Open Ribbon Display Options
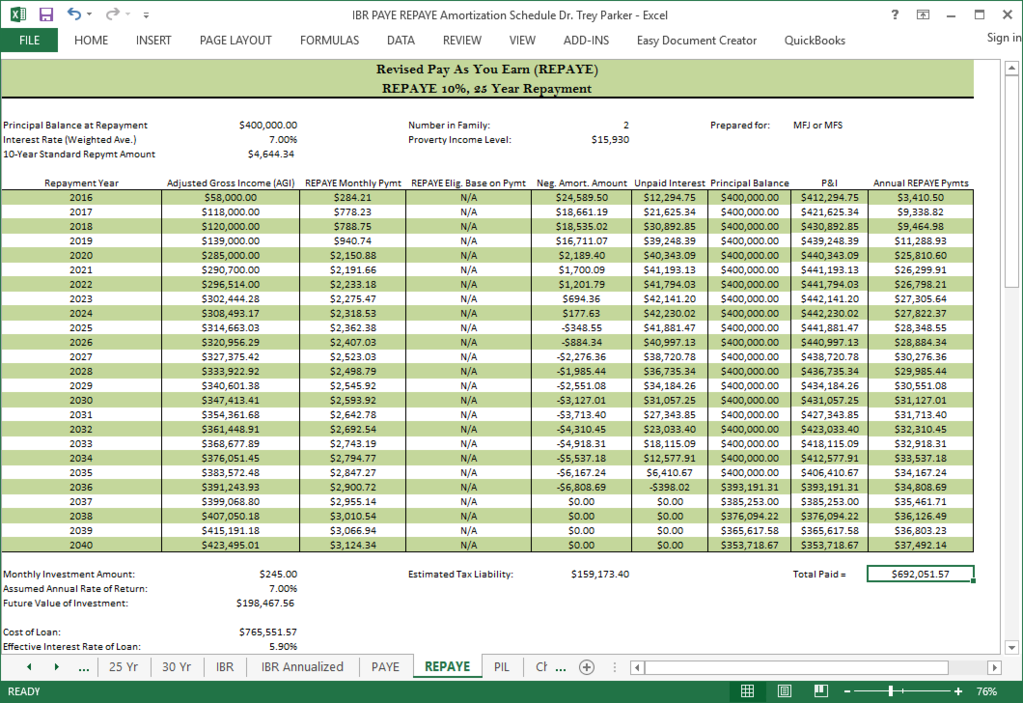 click(x=923, y=14)
